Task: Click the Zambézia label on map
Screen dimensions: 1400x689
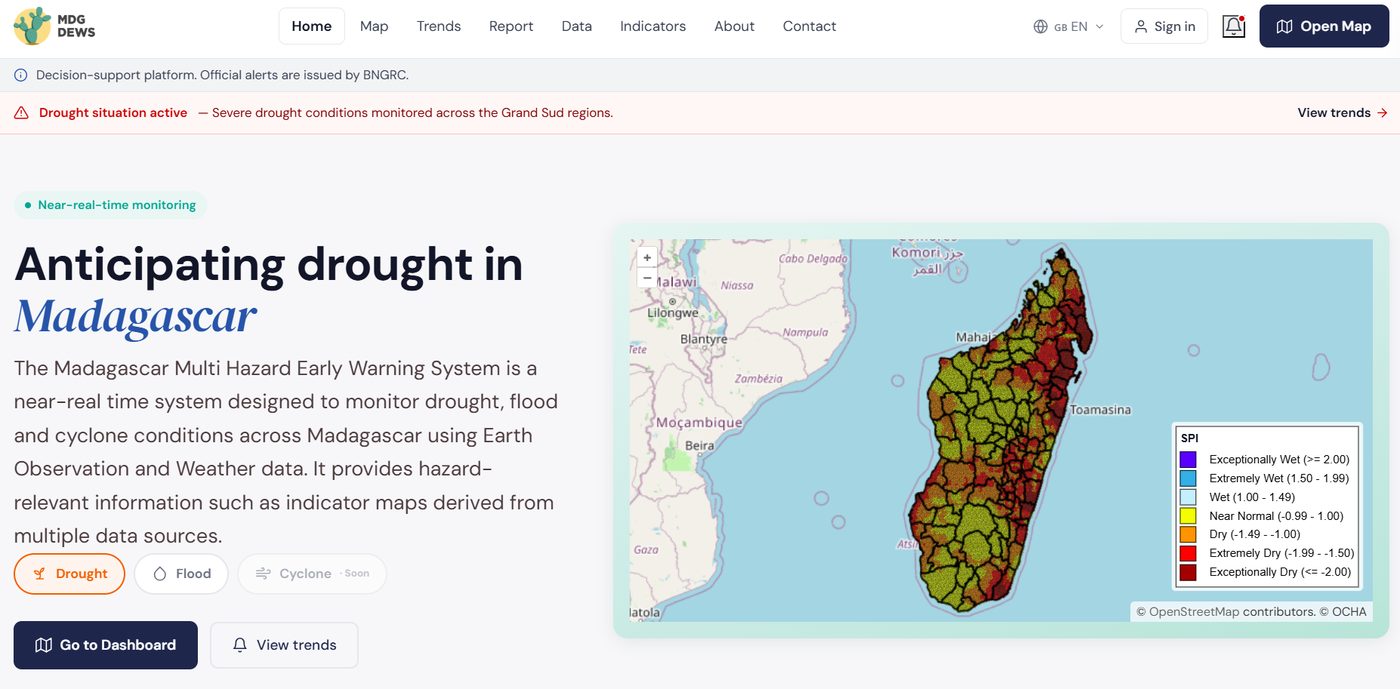Action: tap(758, 379)
